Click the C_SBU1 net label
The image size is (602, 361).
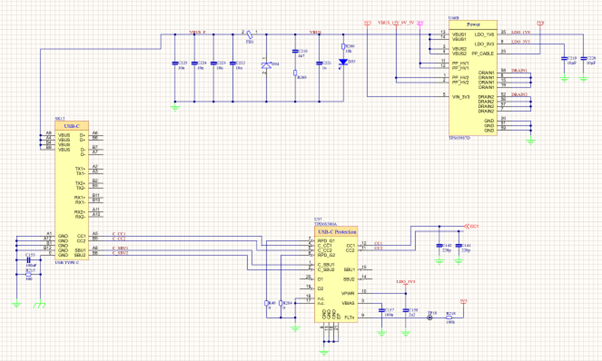pyautogui.click(x=120, y=248)
